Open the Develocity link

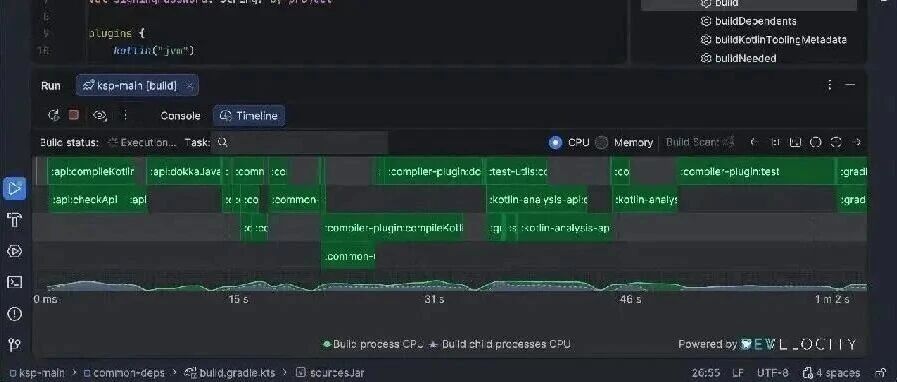pyautogui.click(x=799, y=344)
